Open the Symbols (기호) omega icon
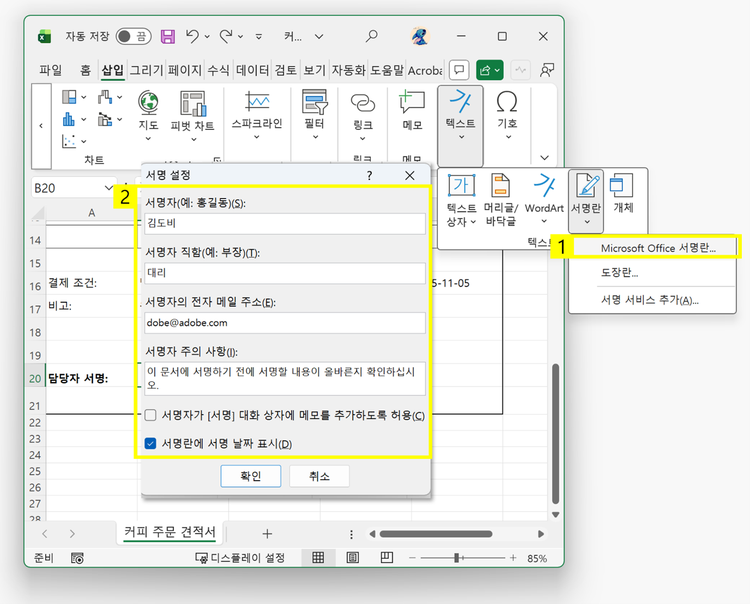This screenshot has height=604, width=750. (x=507, y=115)
